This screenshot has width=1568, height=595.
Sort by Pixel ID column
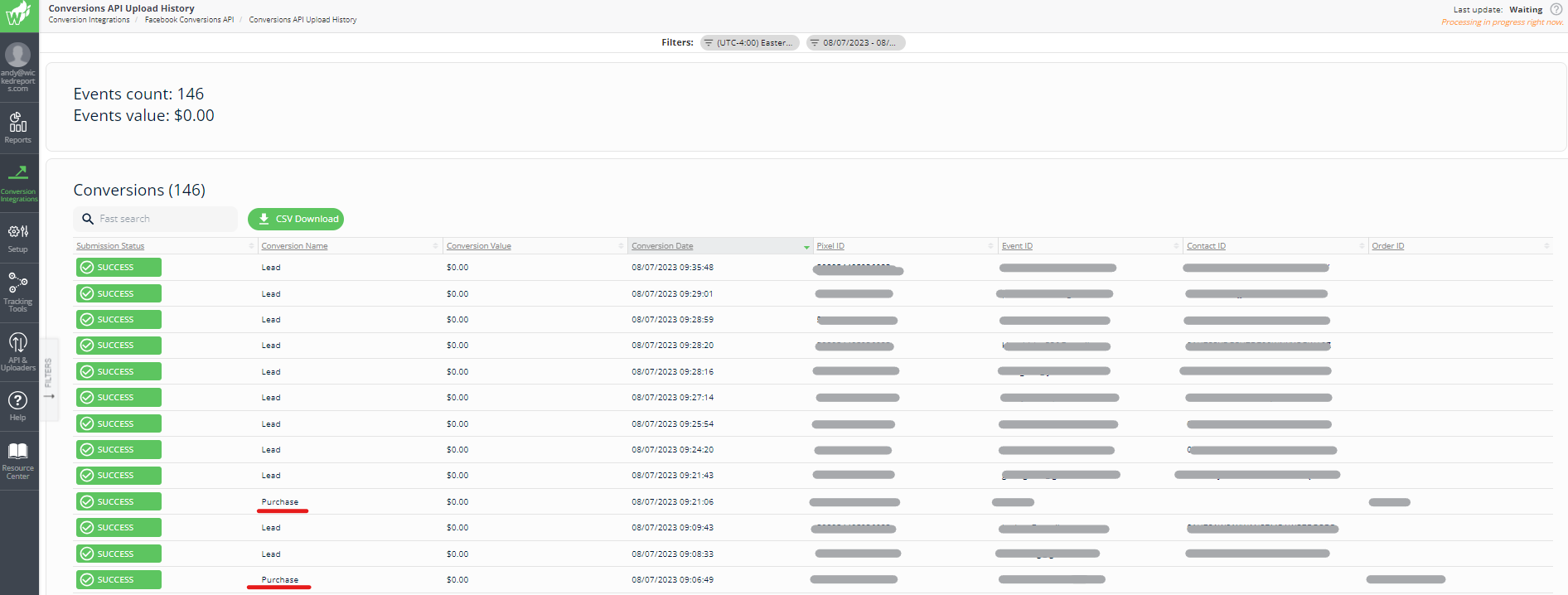click(830, 246)
